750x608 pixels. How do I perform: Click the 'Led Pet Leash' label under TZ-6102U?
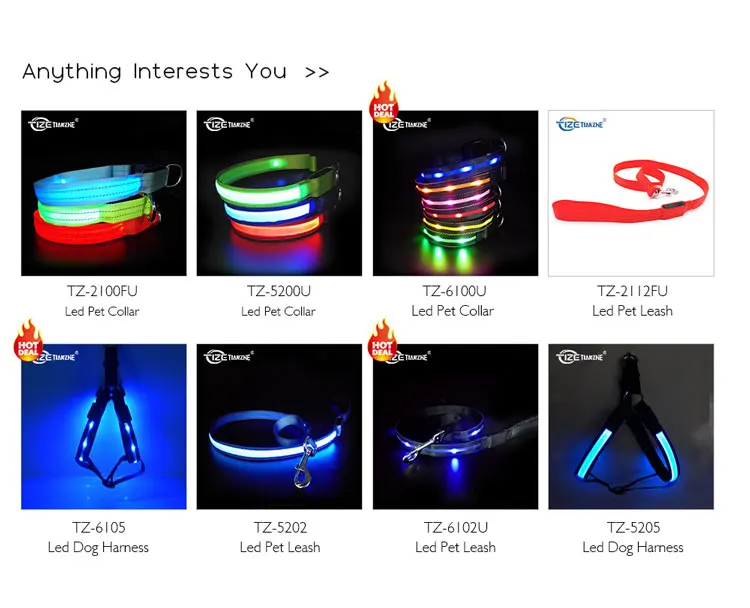(x=455, y=547)
